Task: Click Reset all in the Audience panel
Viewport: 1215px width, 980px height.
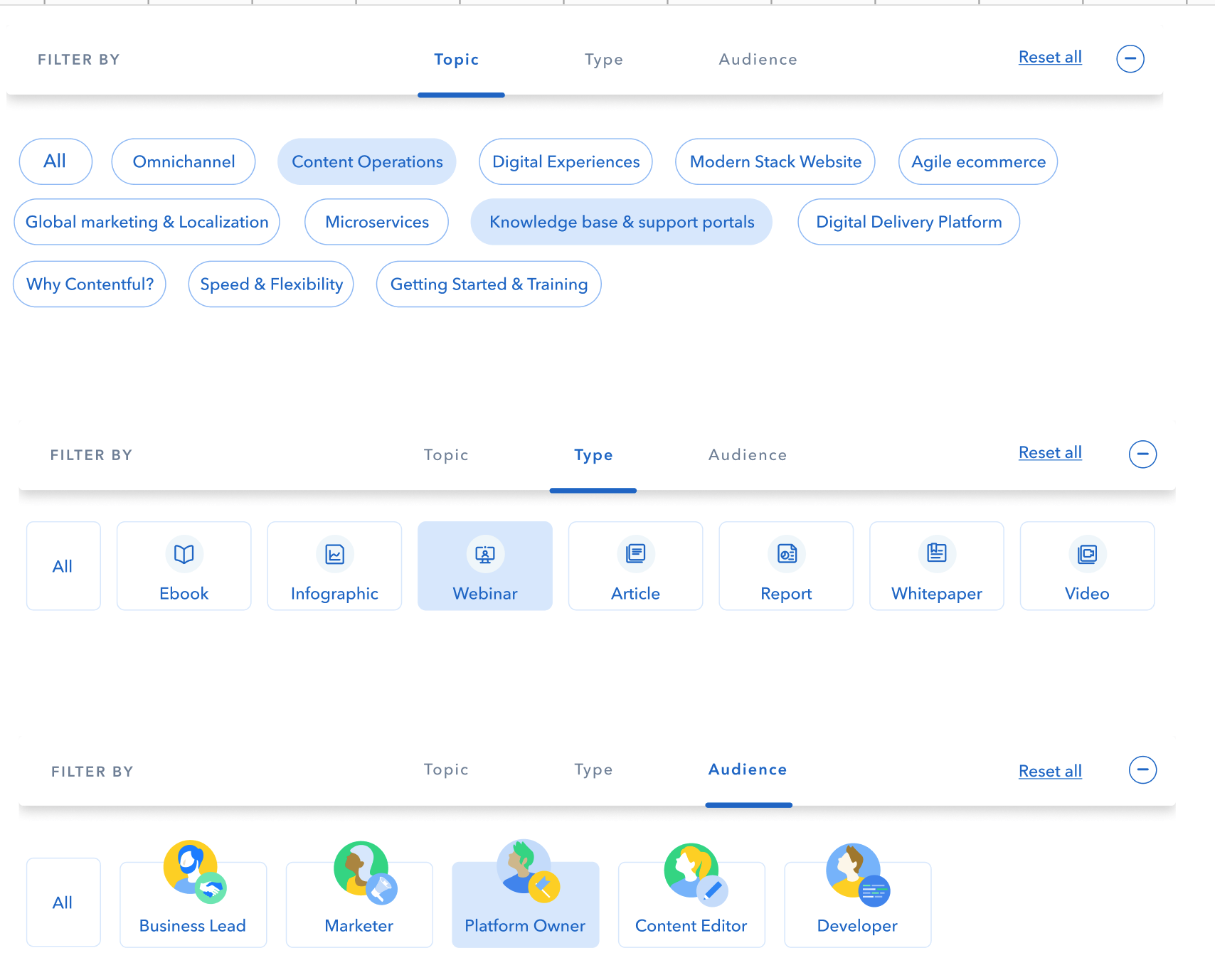Action: (1050, 771)
